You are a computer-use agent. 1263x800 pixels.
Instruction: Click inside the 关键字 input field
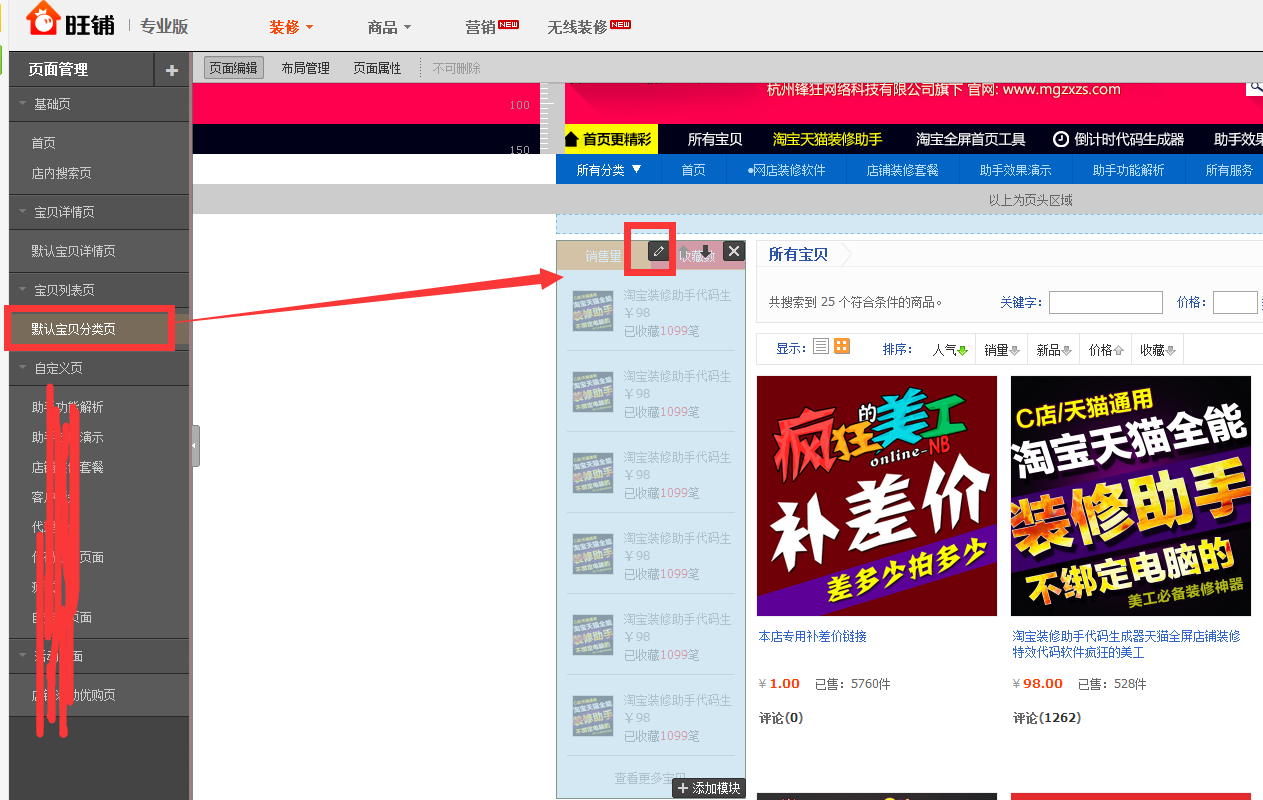point(1105,302)
